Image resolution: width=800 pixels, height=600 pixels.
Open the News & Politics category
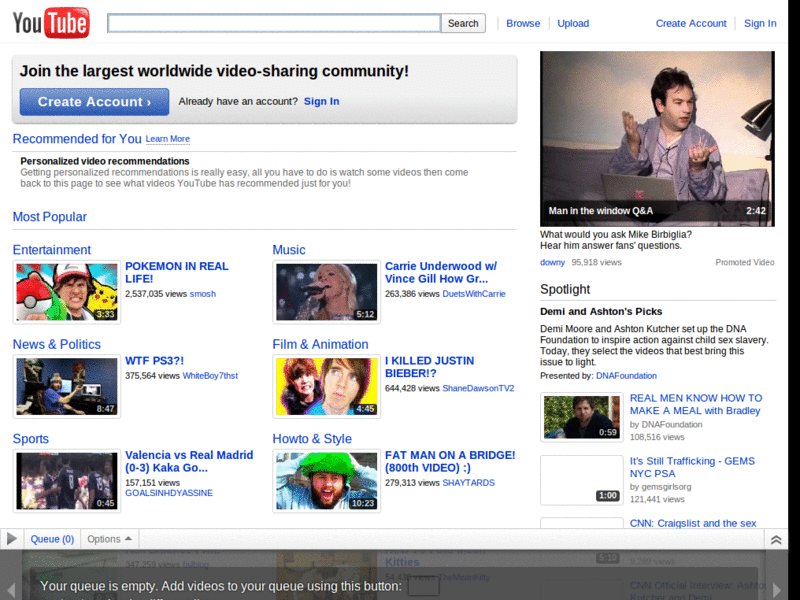pos(57,344)
